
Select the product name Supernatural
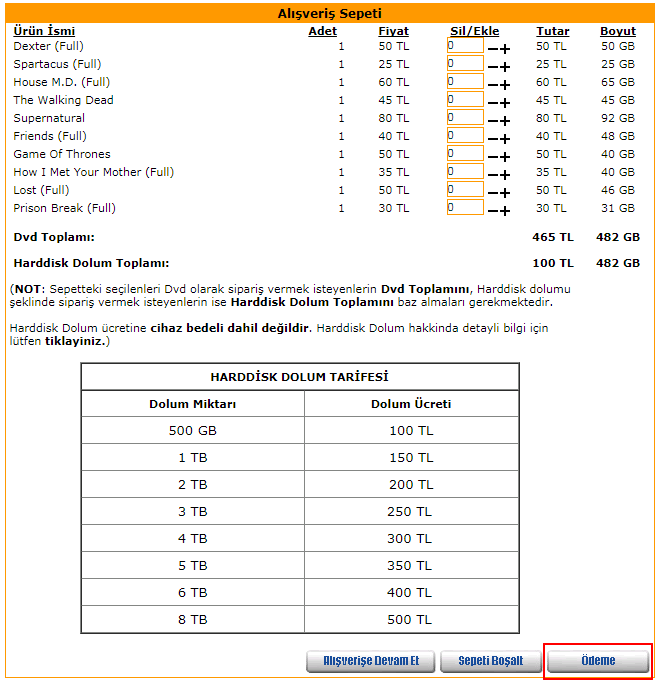(49, 118)
